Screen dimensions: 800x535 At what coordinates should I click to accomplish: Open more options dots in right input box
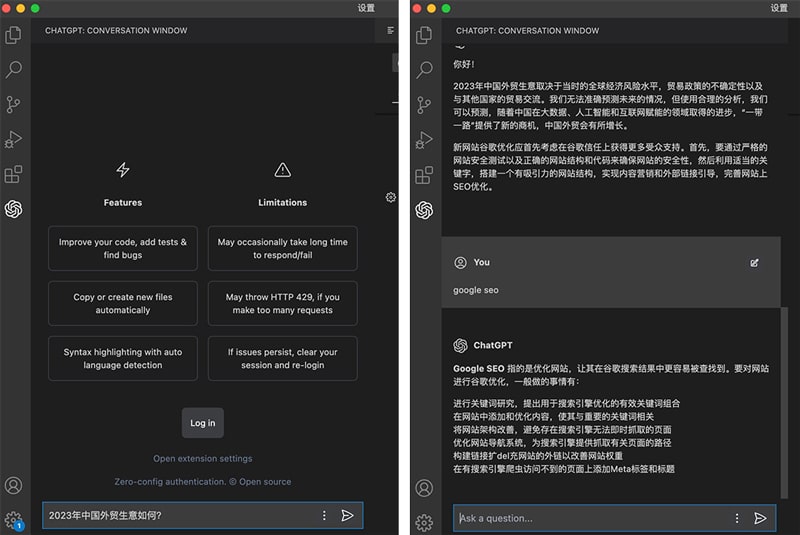737,518
